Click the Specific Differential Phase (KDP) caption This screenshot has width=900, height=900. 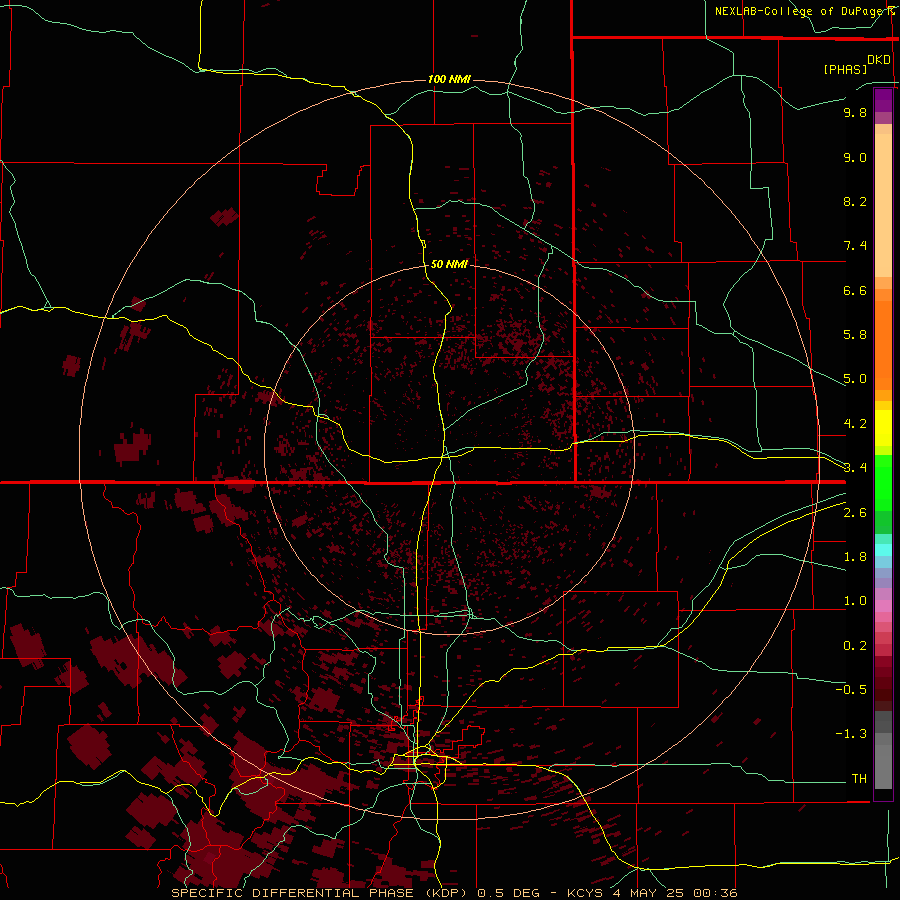point(321,893)
